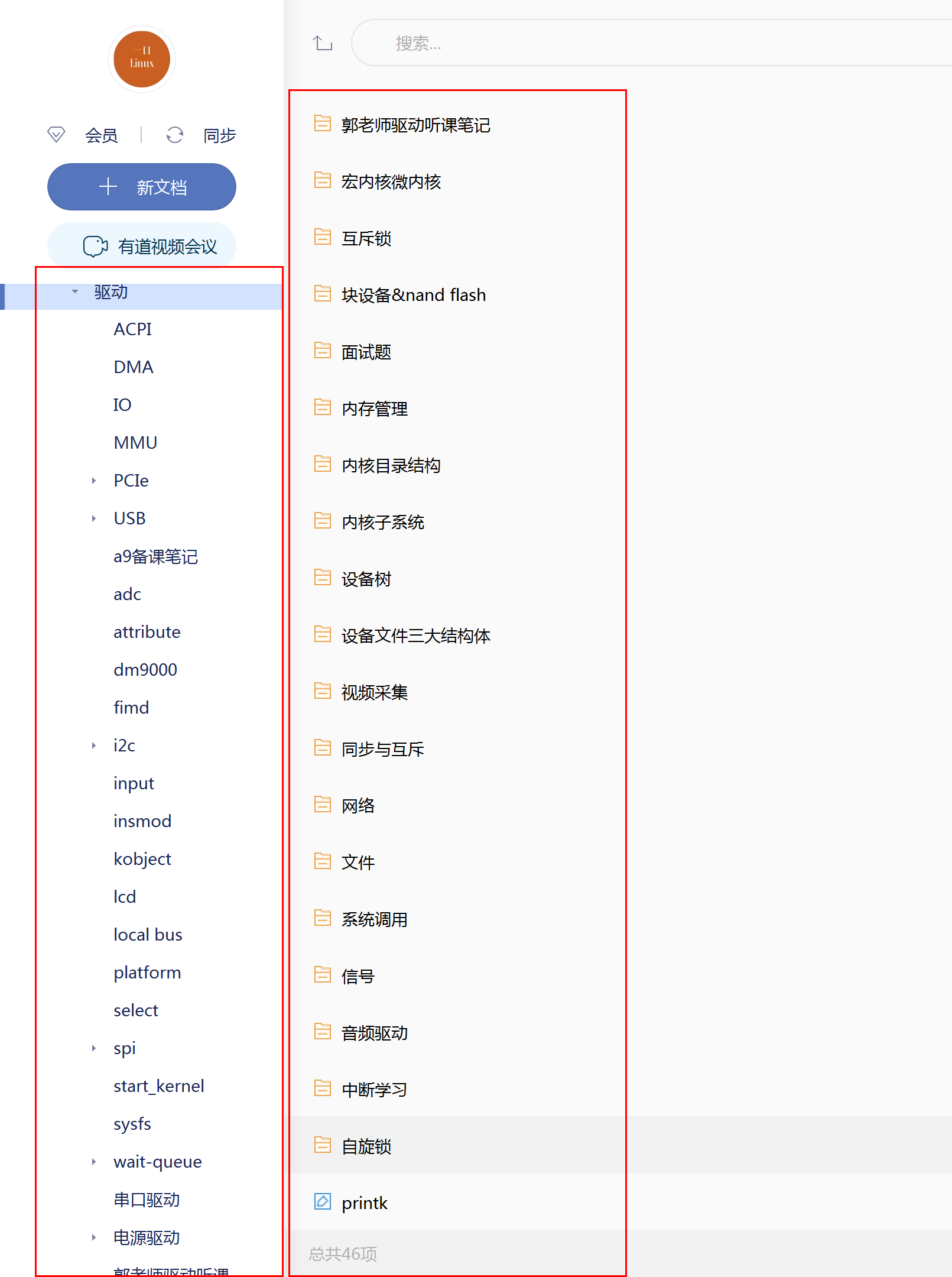Click the 总共46项 item count text
The width and height of the screenshot is (952, 1277).
343,1254
